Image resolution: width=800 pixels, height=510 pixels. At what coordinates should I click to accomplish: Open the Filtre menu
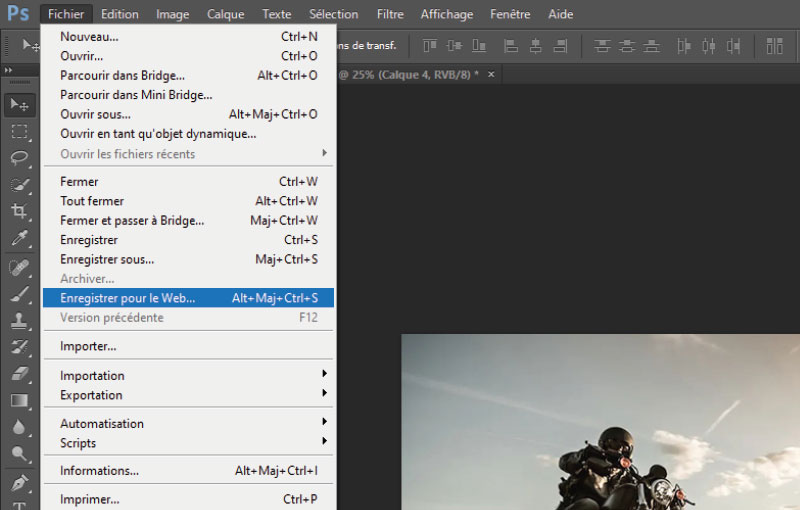tap(390, 14)
